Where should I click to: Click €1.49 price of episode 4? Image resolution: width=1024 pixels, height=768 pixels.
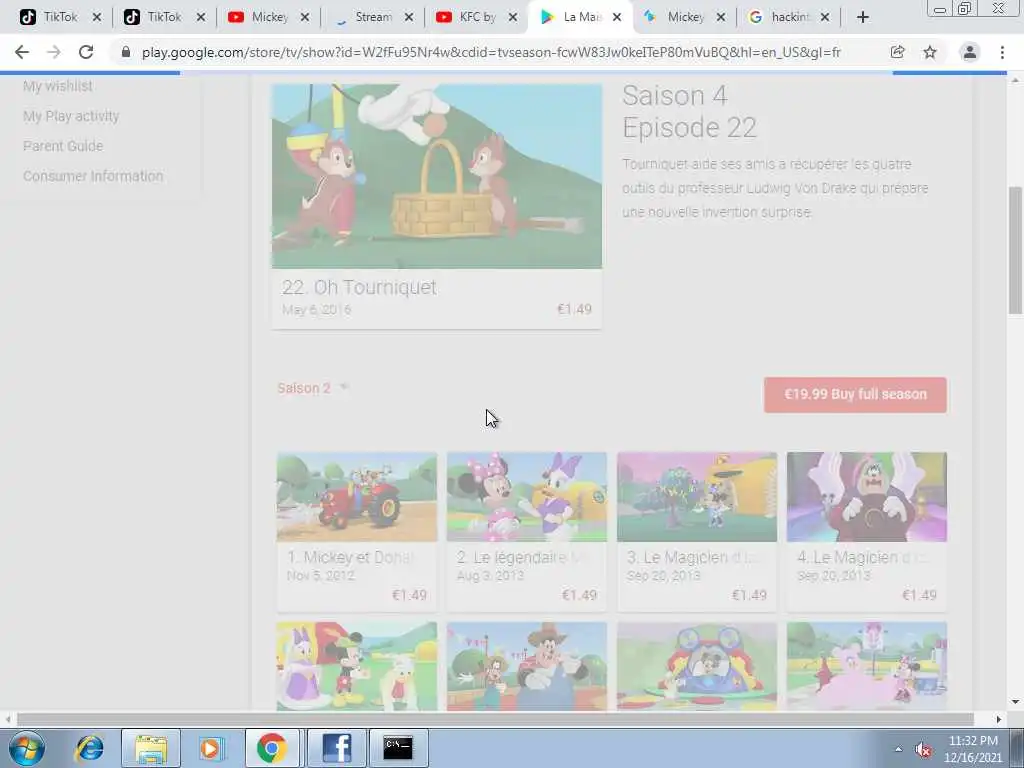pyautogui.click(x=920, y=595)
